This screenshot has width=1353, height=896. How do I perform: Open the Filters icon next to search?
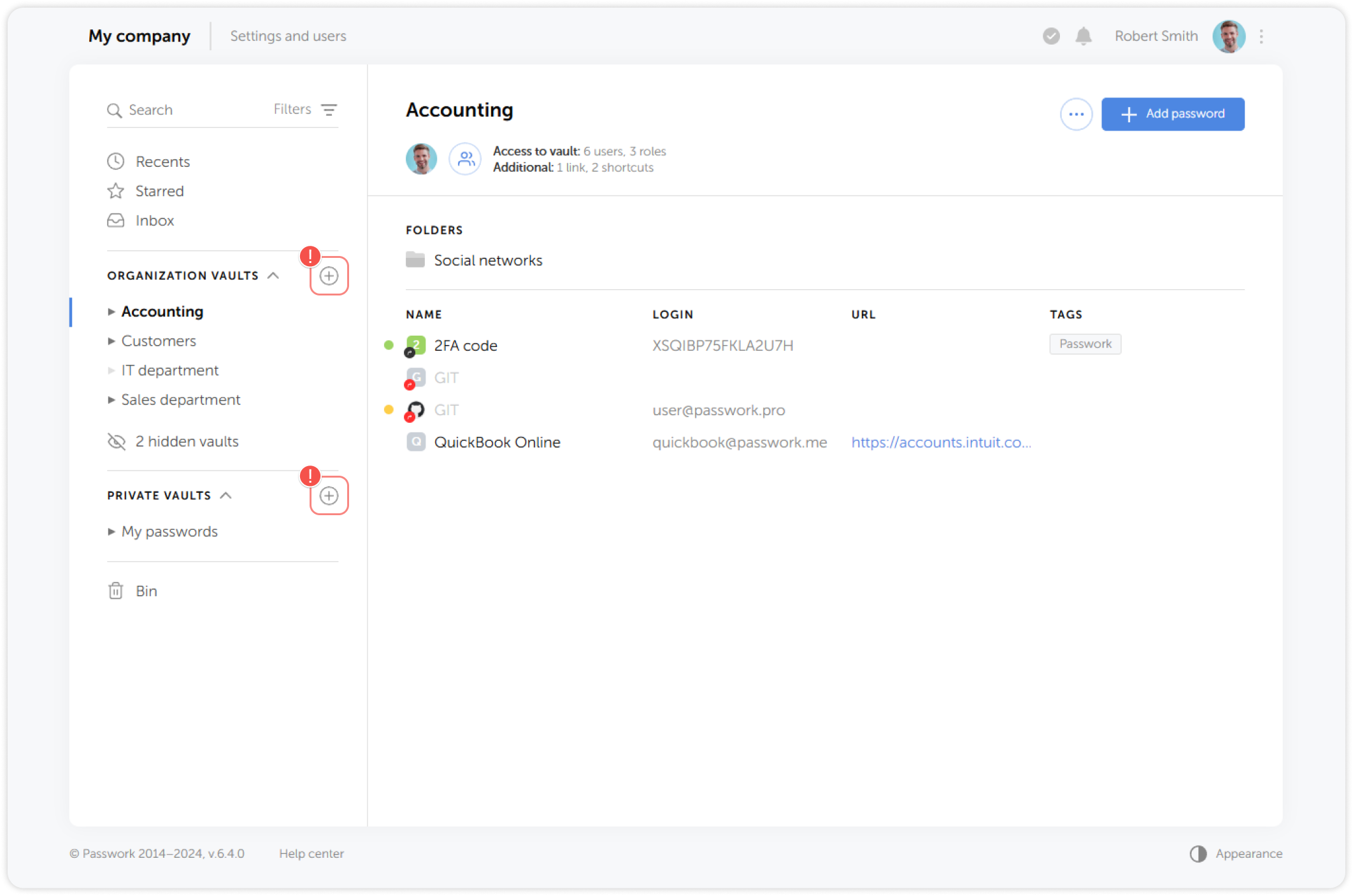329,110
